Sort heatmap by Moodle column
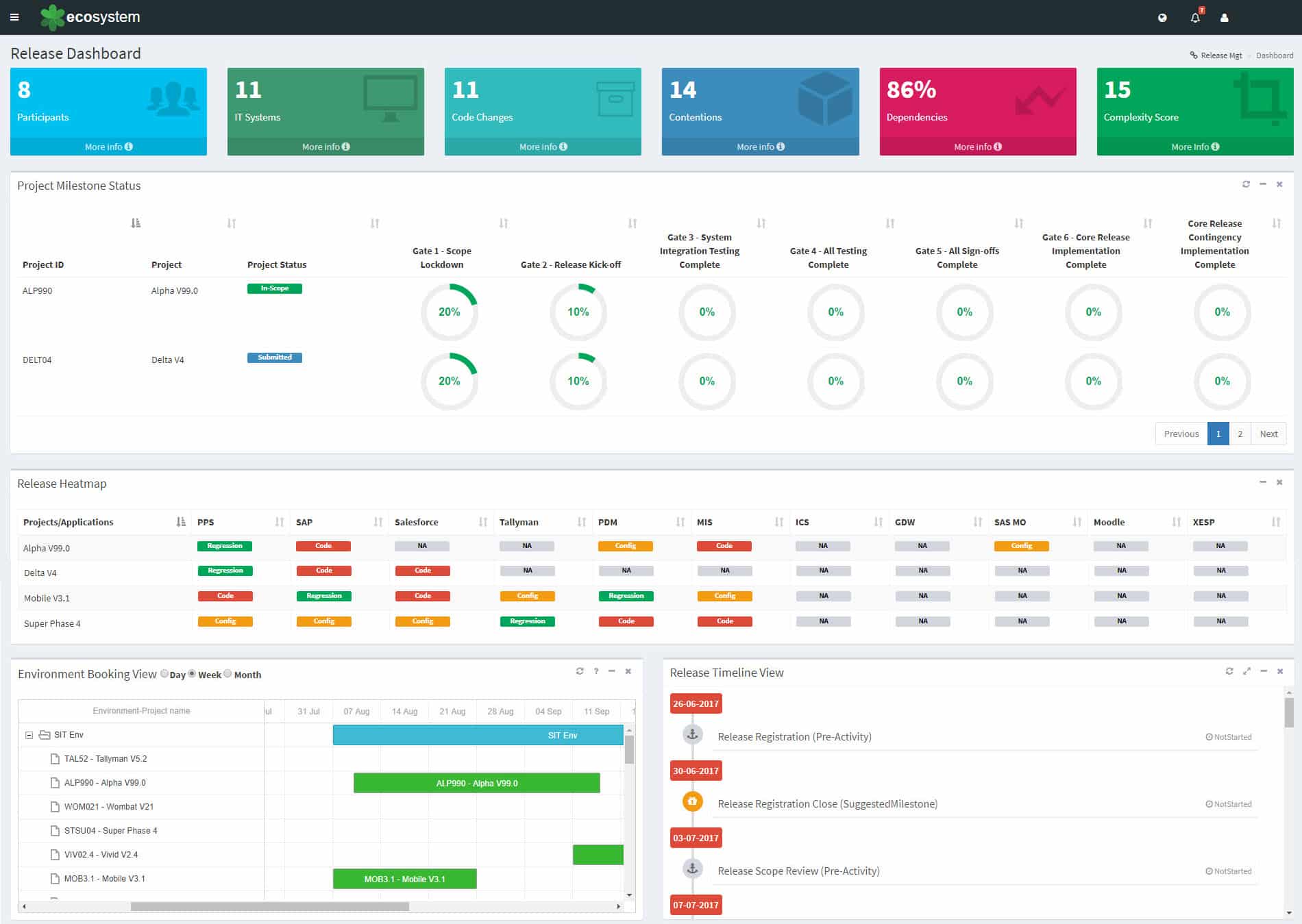The height and width of the screenshot is (924, 1302). coord(1177,522)
